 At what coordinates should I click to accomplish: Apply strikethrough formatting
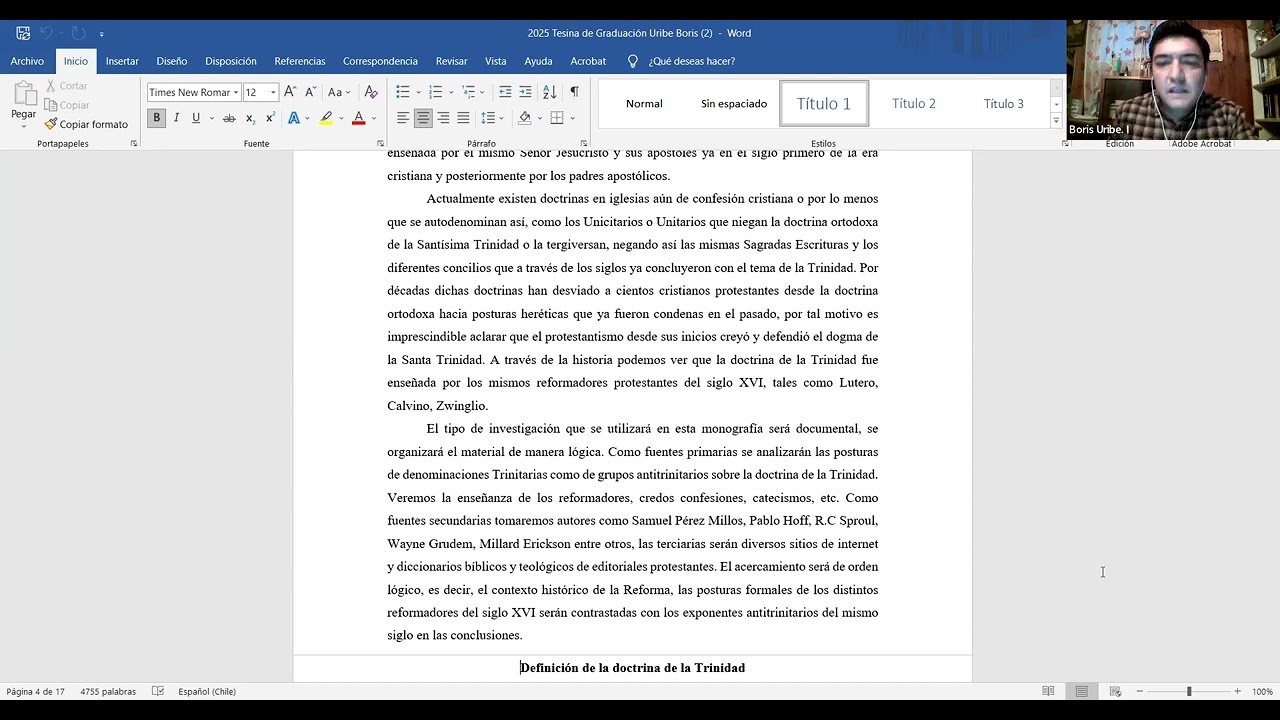pyautogui.click(x=229, y=118)
